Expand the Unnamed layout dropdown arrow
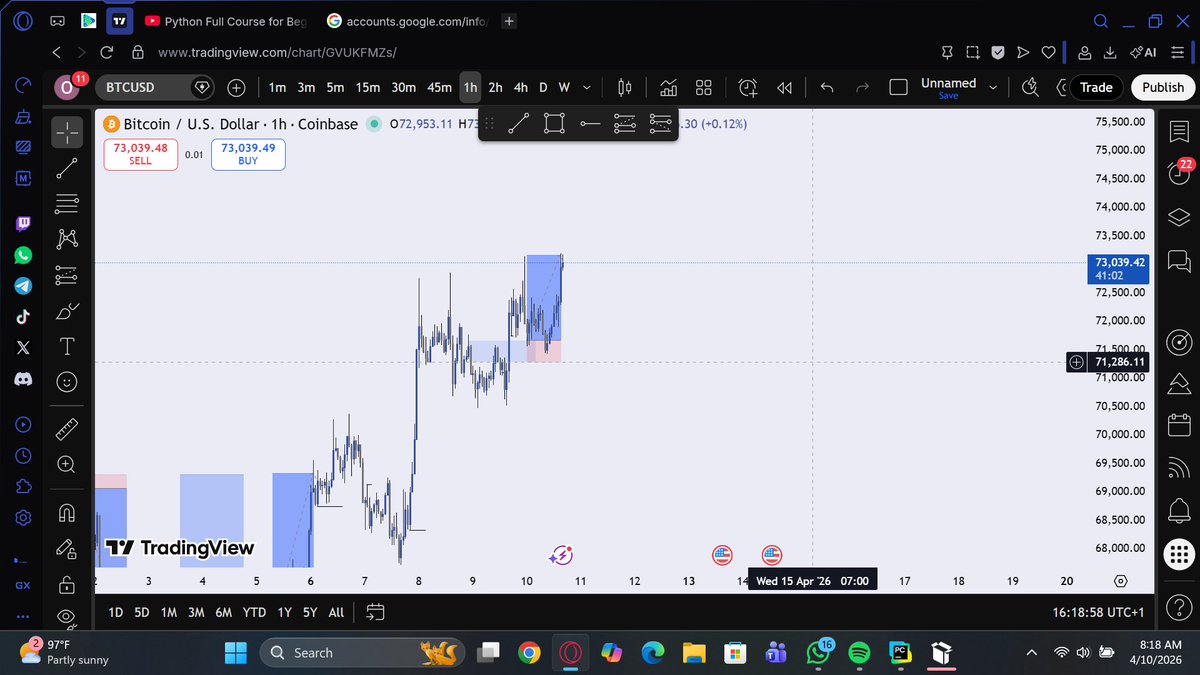 [993, 88]
